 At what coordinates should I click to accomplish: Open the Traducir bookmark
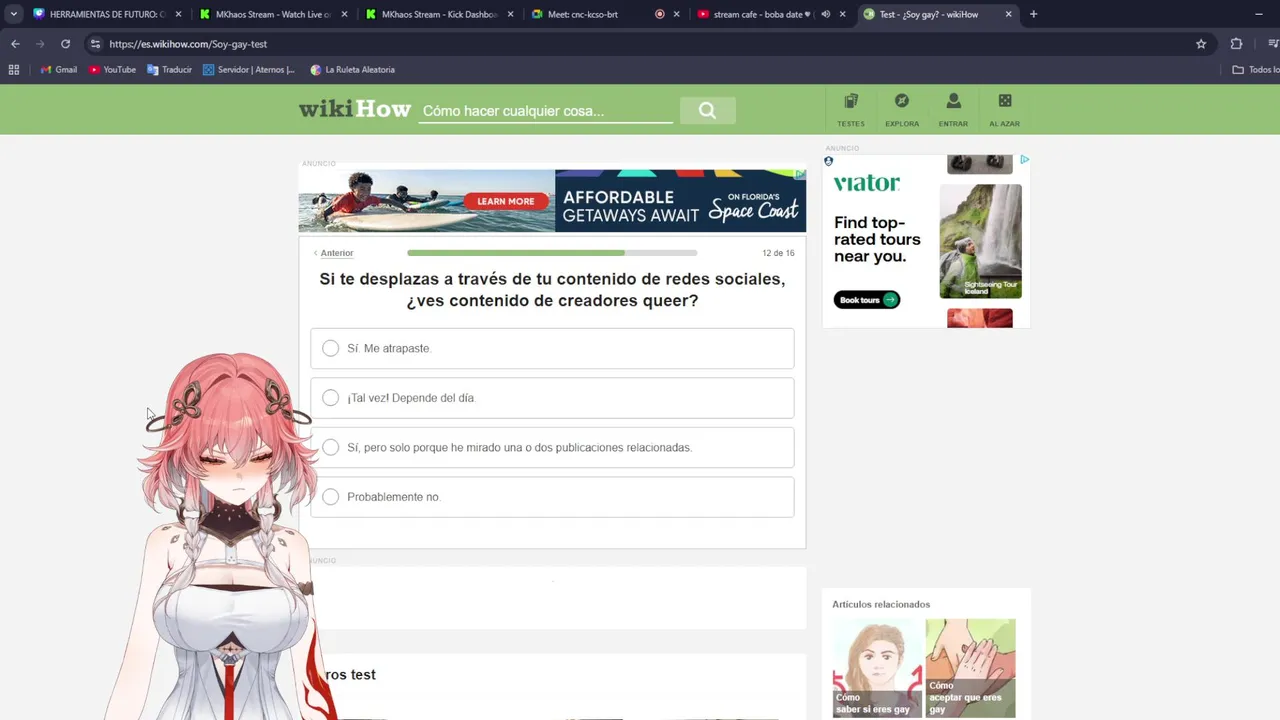click(169, 70)
